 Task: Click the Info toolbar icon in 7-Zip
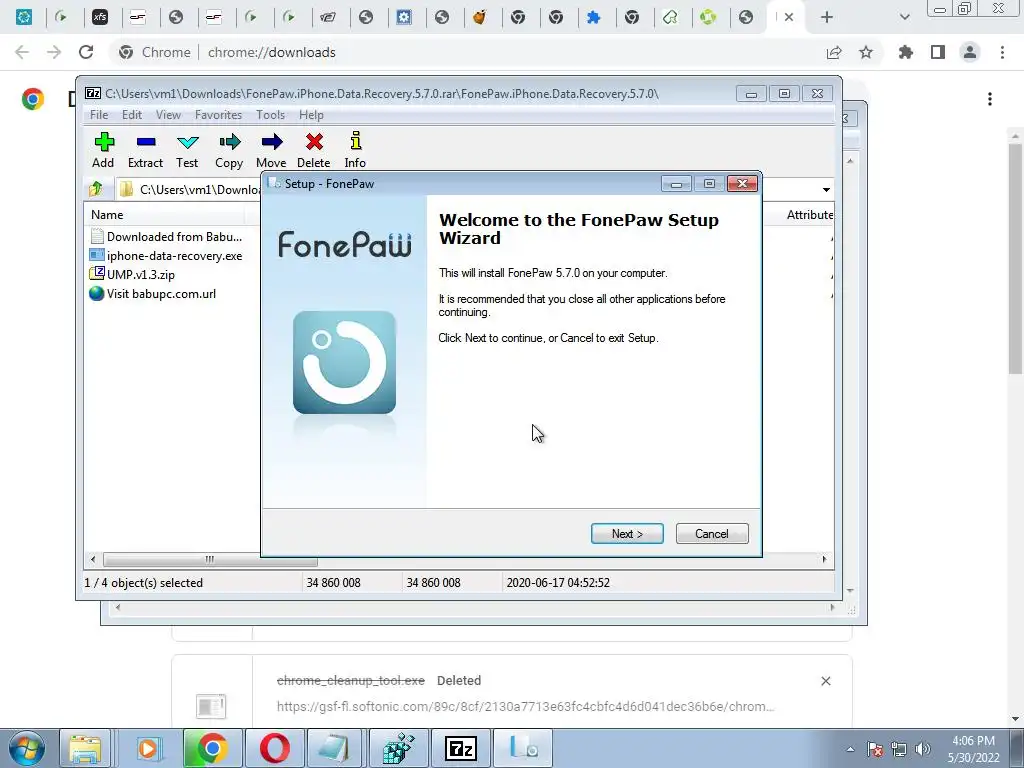[x=355, y=150]
